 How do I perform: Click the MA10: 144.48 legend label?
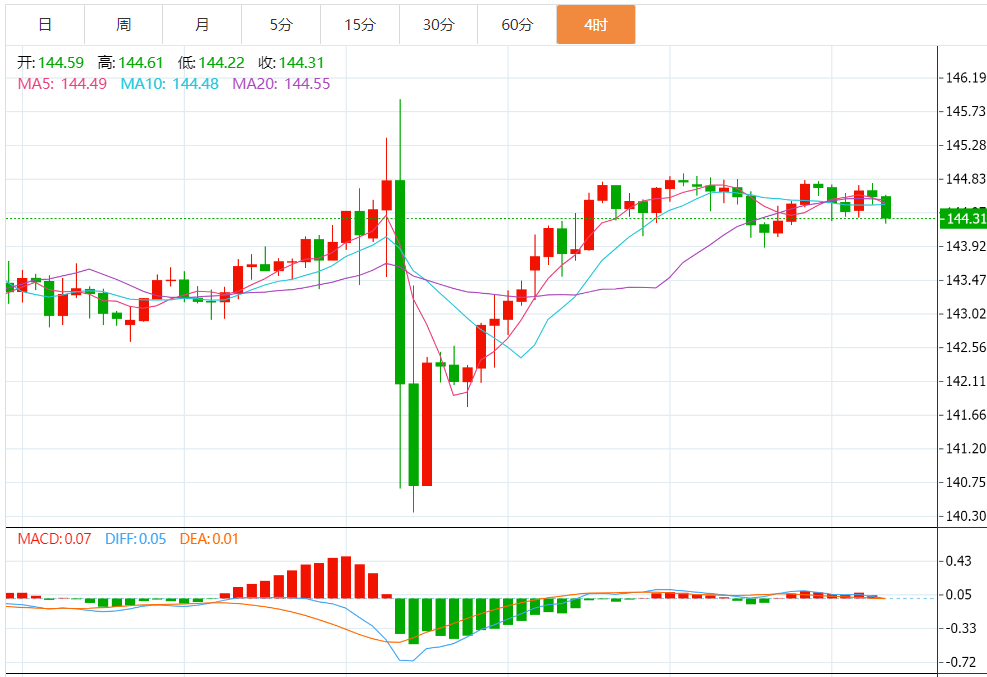pos(169,84)
